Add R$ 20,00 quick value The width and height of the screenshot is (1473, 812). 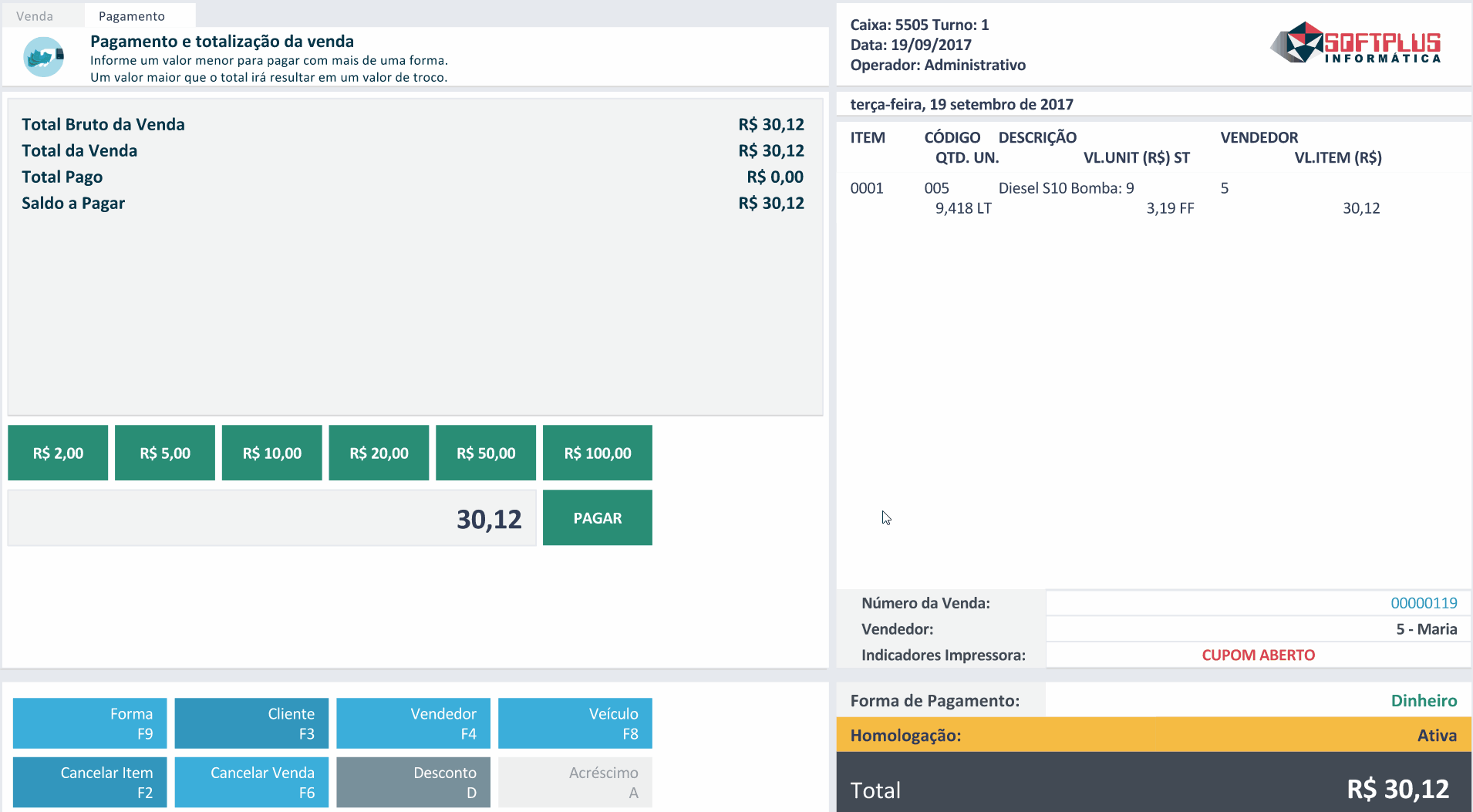[379, 453]
